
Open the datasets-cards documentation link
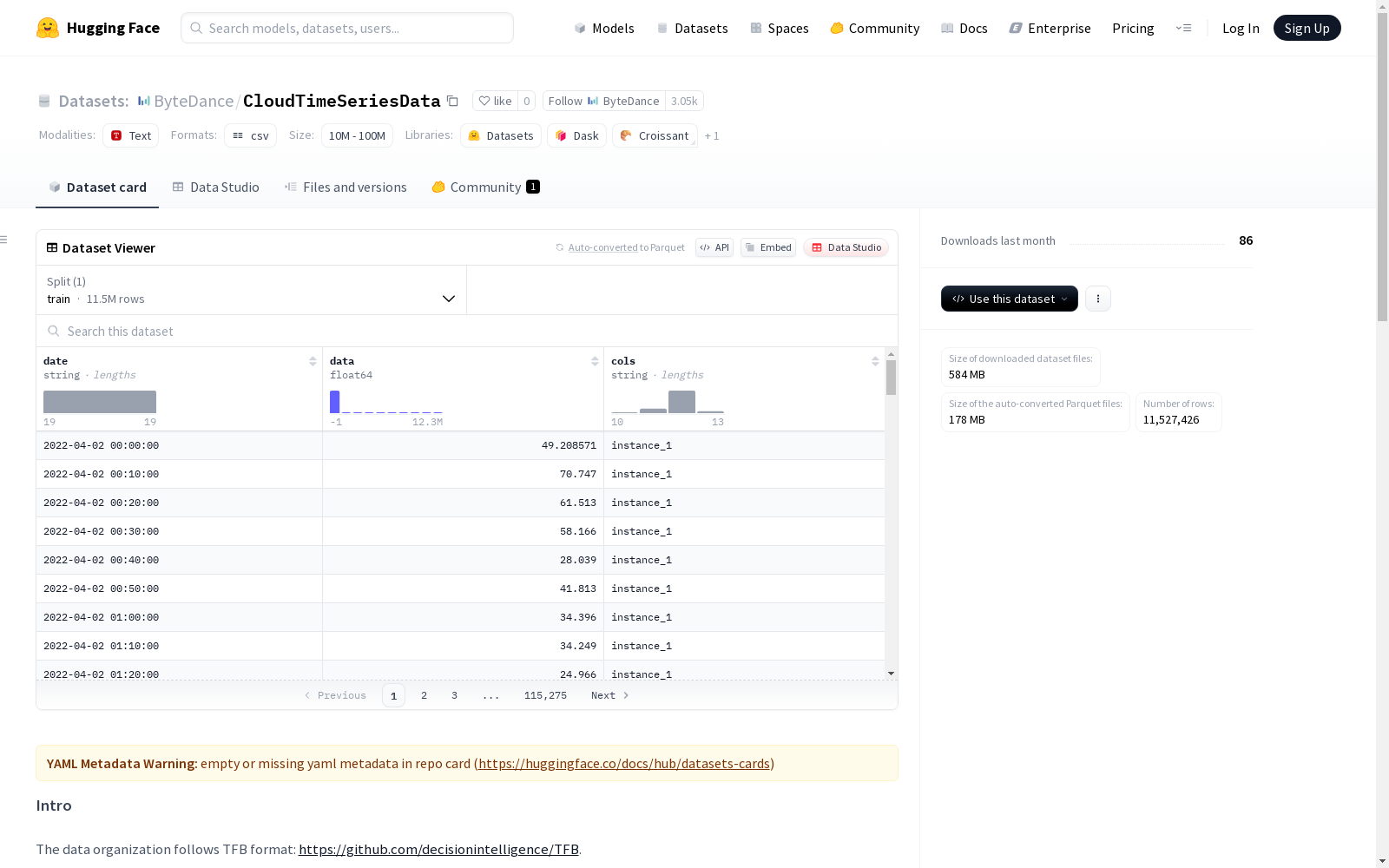[x=624, y=764]
